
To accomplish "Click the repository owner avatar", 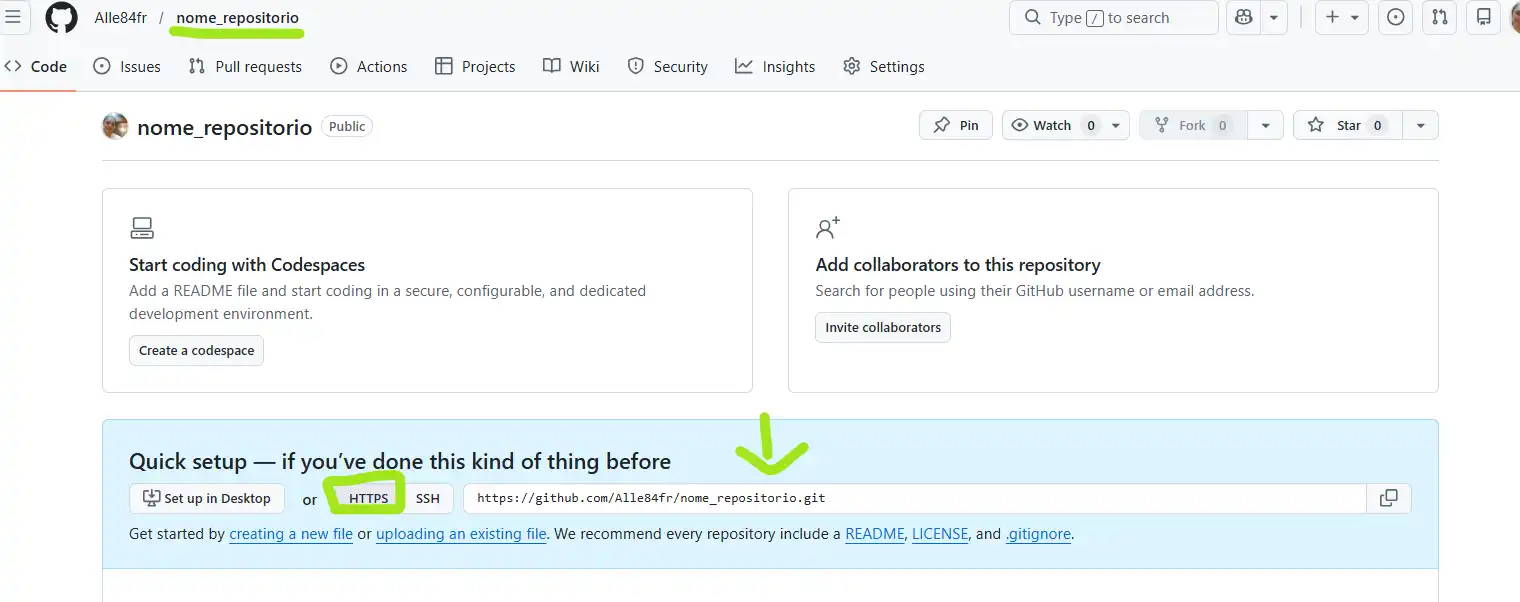I will click(x=115, y=126).
